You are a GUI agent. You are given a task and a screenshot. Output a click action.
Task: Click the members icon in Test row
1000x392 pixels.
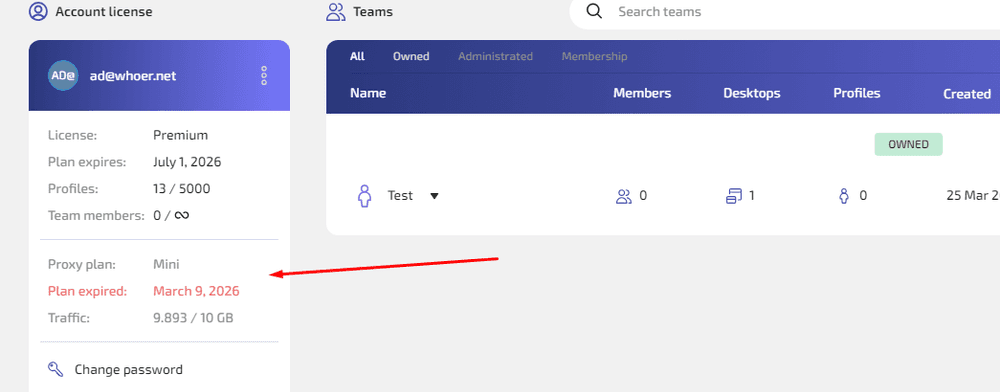623,196
